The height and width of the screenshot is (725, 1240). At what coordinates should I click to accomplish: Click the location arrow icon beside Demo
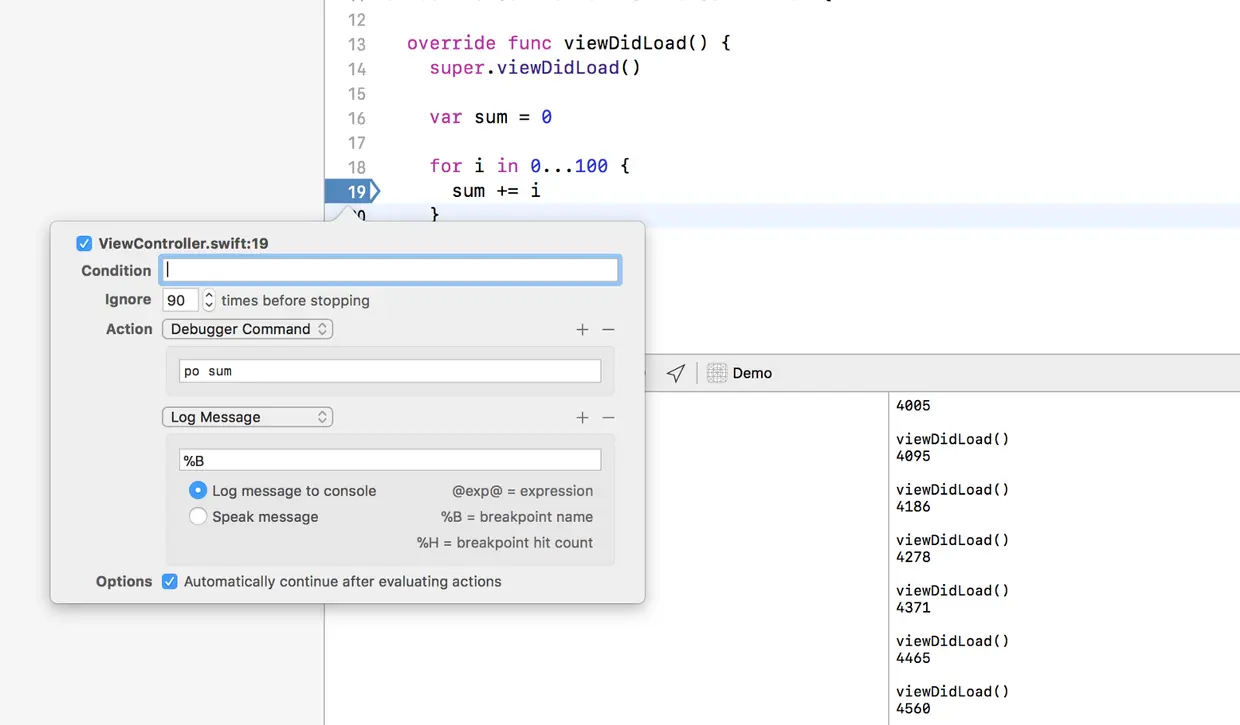pos(676,373)
